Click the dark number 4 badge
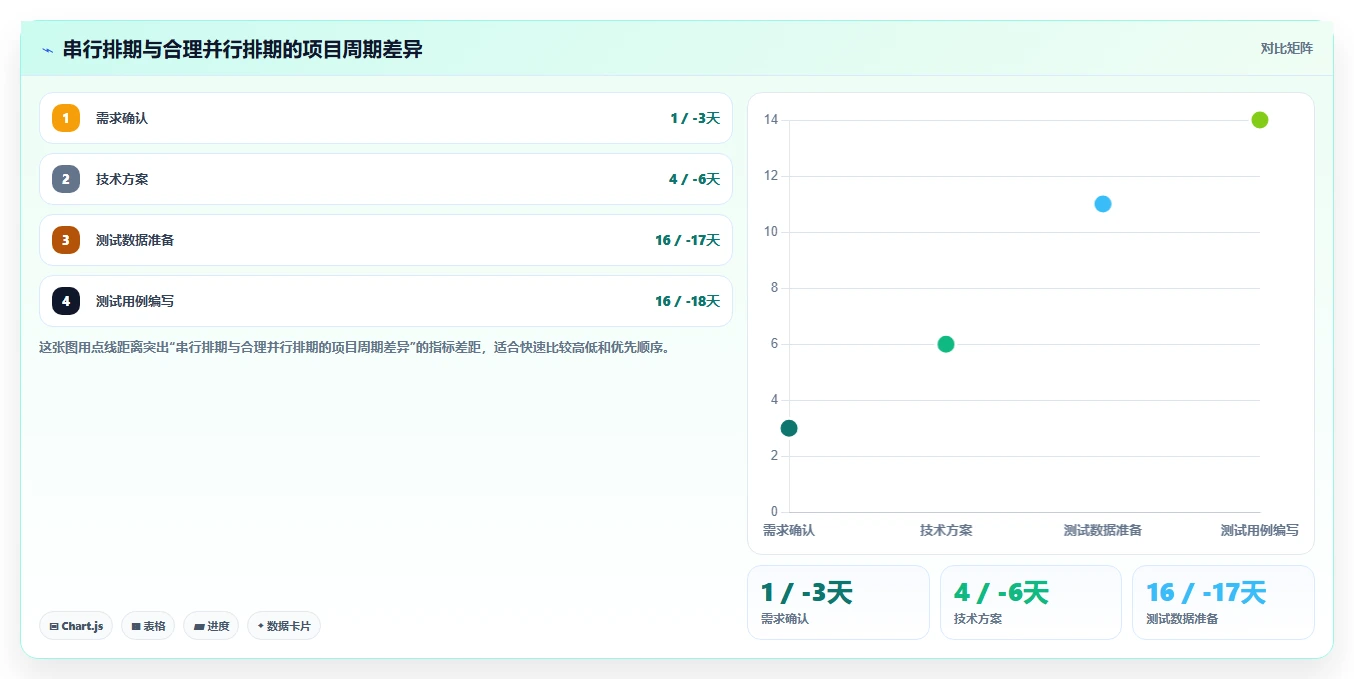1354x679 pixels. 66,301
